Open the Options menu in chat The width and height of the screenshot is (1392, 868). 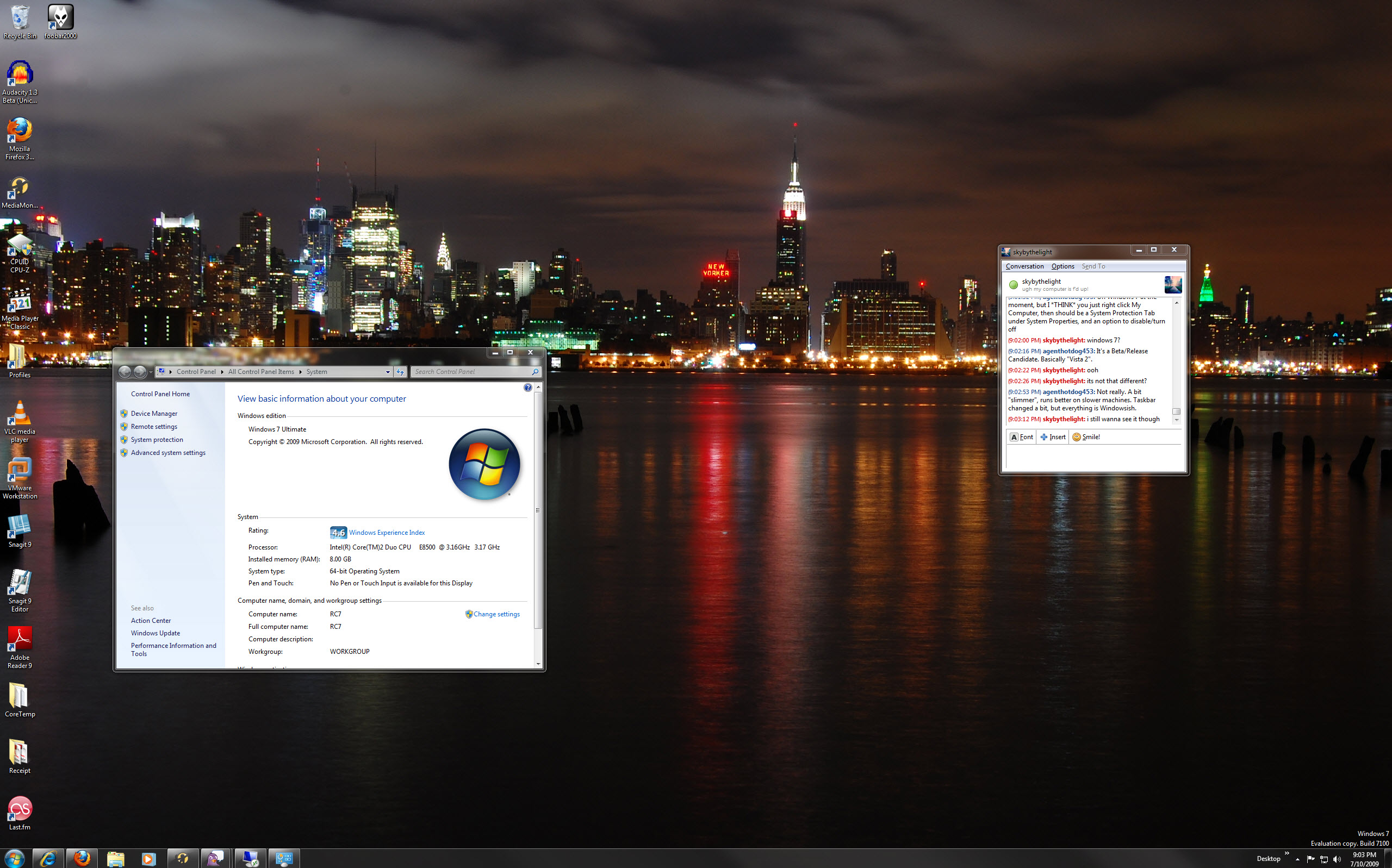[x=1062, y=266]
